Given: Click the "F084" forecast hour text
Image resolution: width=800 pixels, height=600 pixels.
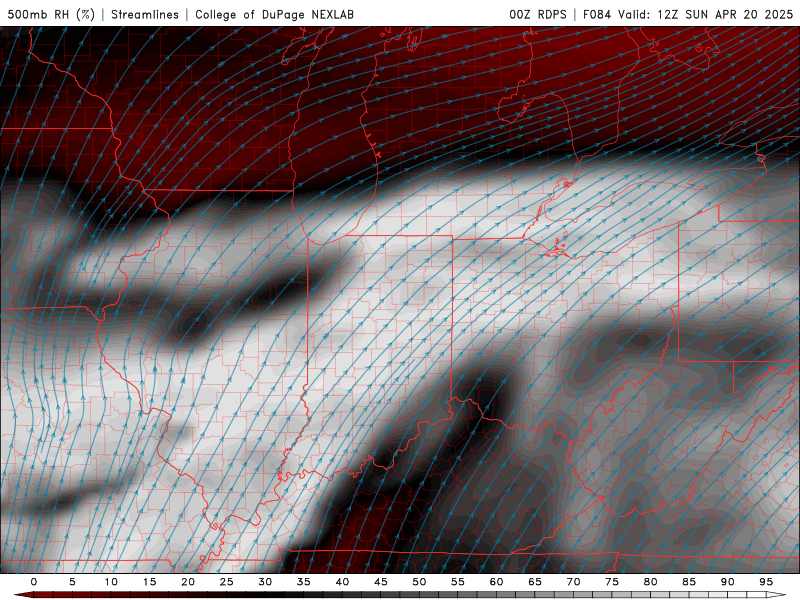Looking at the screenshot, I should pos(597,14).
